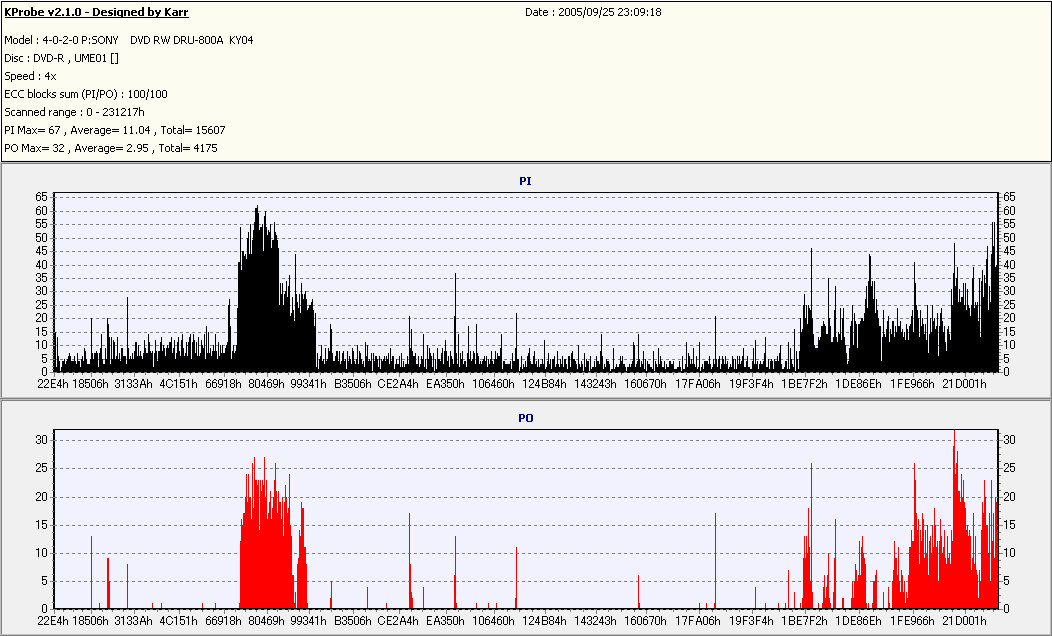Click the Scanned range 0 - 231217h text
Screen dimensions: 1052x636
click(x=74, y=112)
